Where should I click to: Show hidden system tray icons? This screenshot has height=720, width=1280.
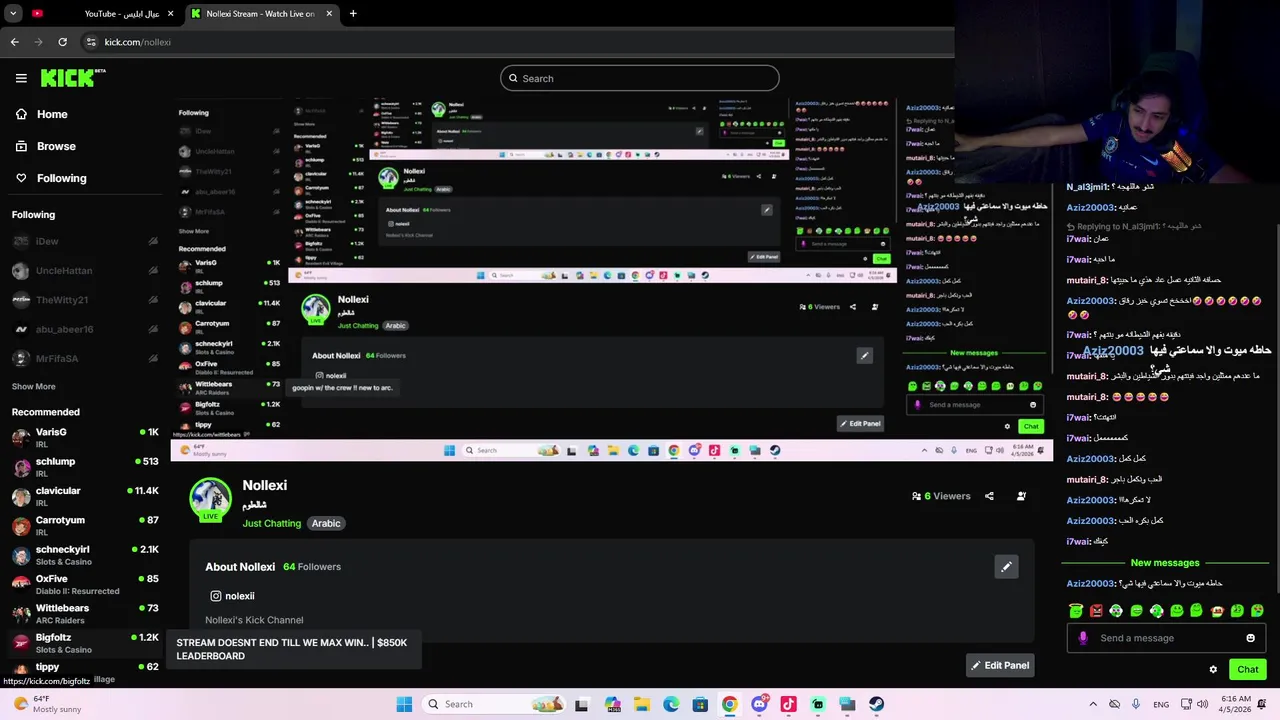(x=1093, y=704)
